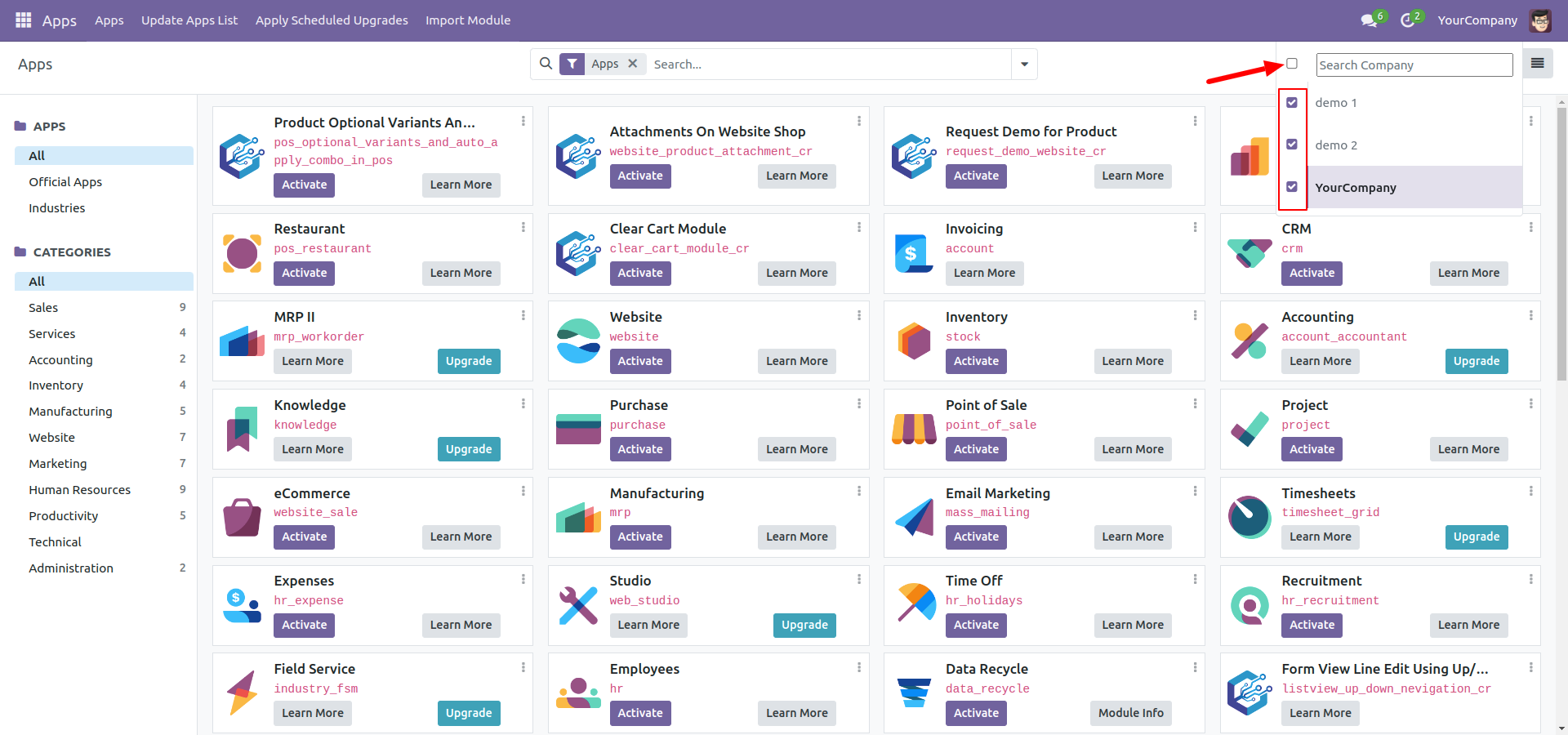
Task: Click the Knowledge app icon
Action: (242, 430)
